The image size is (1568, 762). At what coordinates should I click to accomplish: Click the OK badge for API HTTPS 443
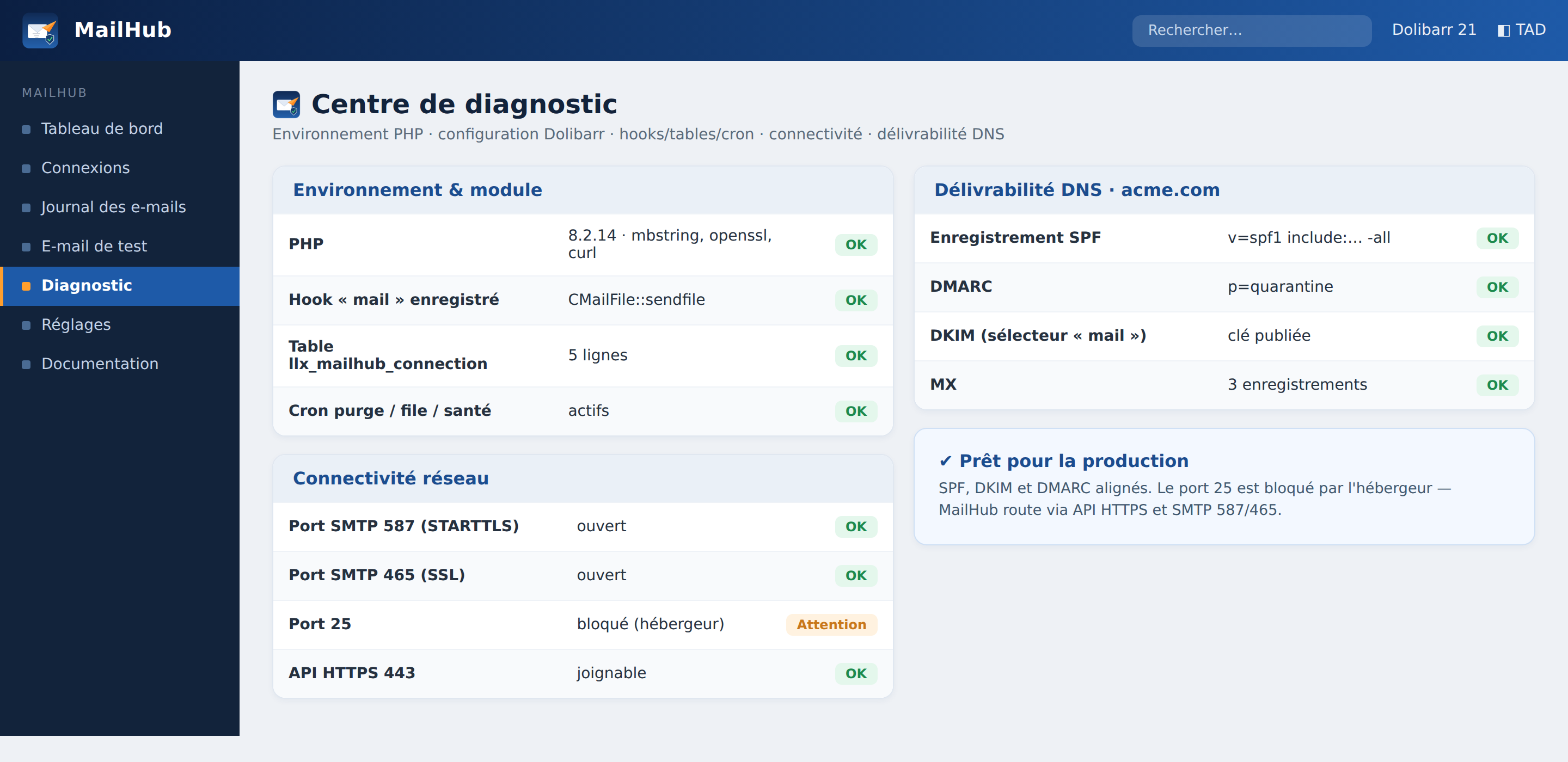[x=856, y=674]
